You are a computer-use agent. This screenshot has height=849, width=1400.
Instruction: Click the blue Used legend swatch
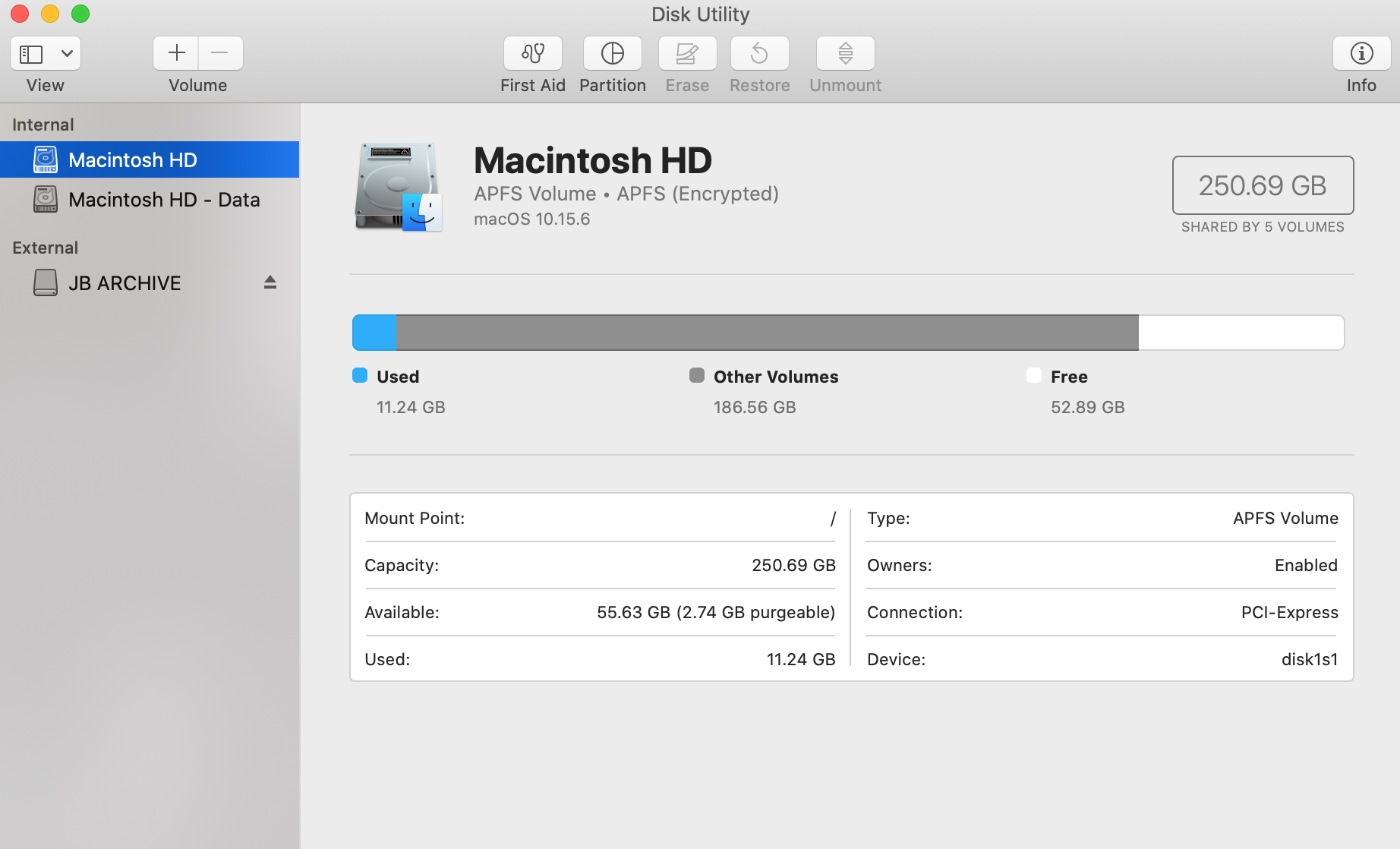tap(360, 376)
